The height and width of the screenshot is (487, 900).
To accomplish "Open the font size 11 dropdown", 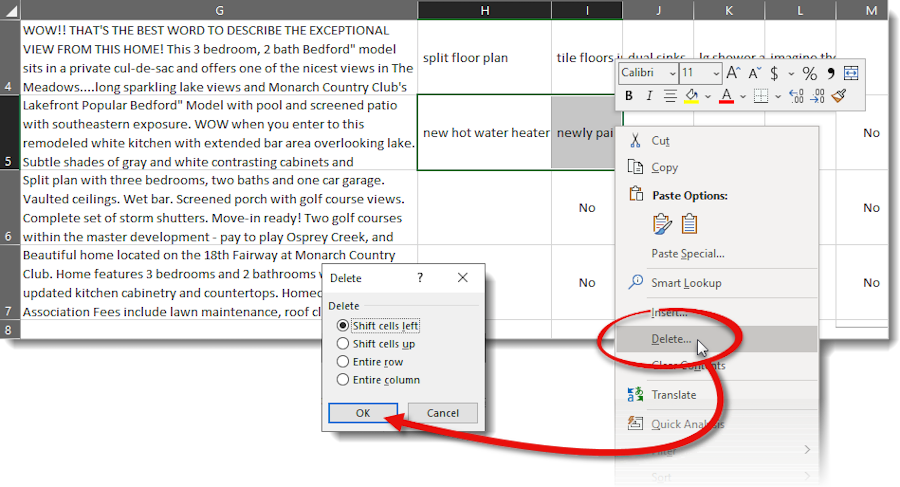I will coord(716,74).
